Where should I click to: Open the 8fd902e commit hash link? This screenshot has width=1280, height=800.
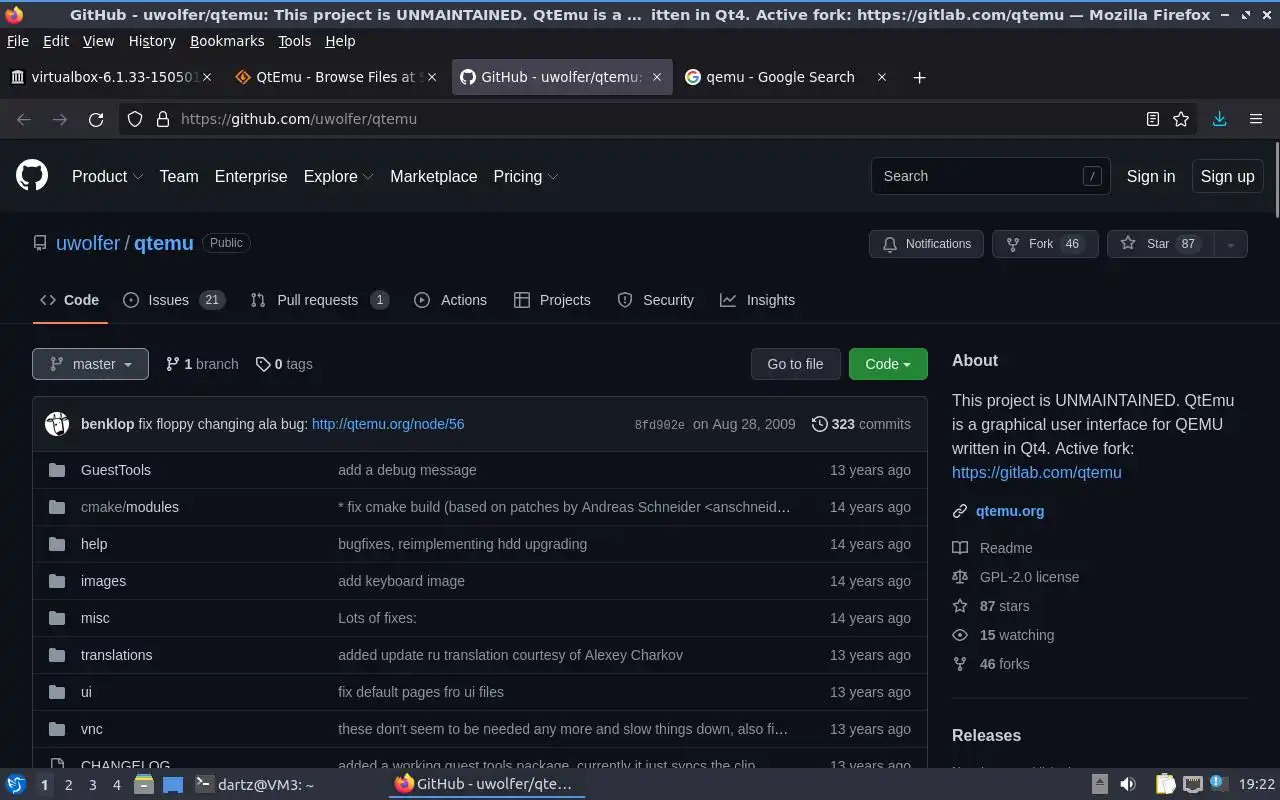pyautogui.click(x=659, y=425)
